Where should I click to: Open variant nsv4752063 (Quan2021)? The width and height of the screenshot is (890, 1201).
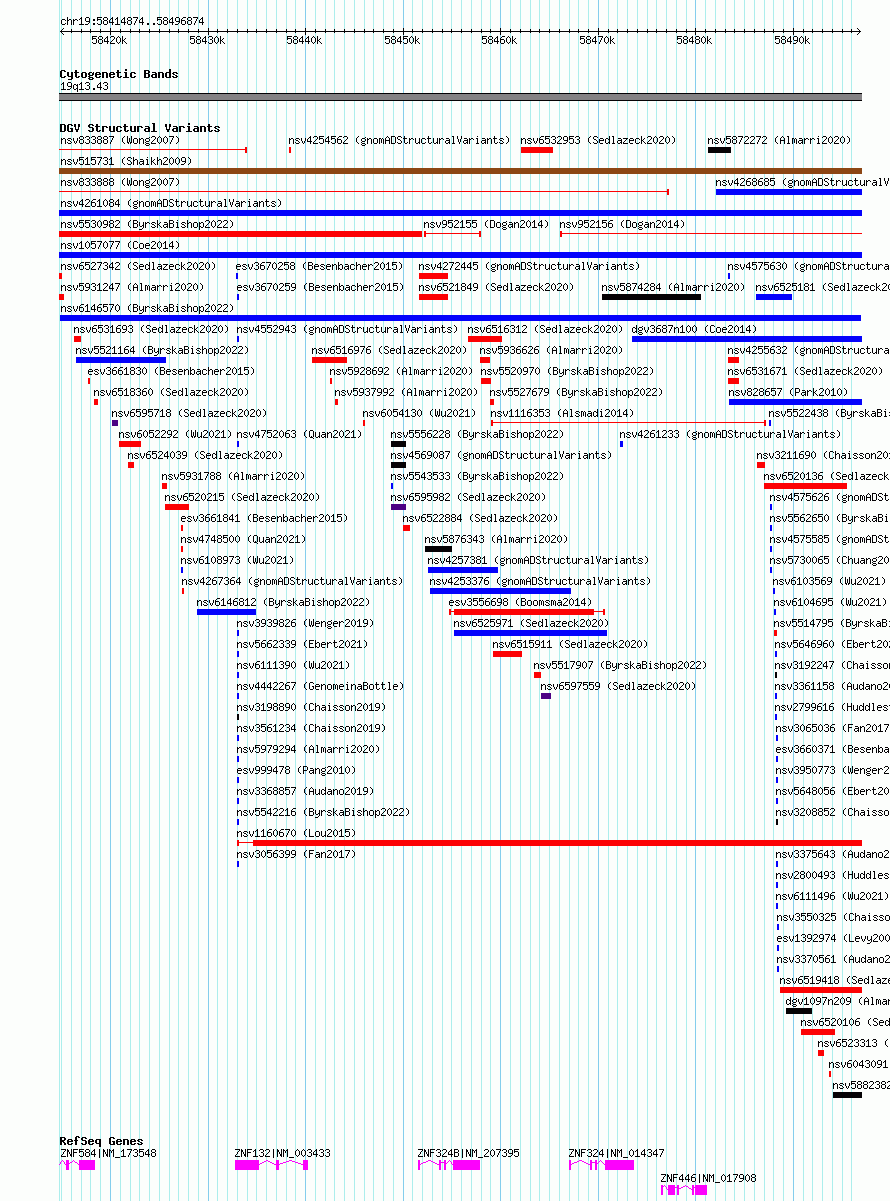click(x=299, y=434)
